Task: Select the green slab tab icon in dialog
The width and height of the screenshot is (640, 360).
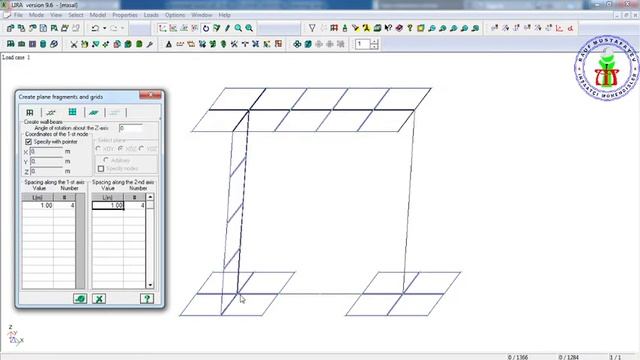Action: click(x=94, y=112)
